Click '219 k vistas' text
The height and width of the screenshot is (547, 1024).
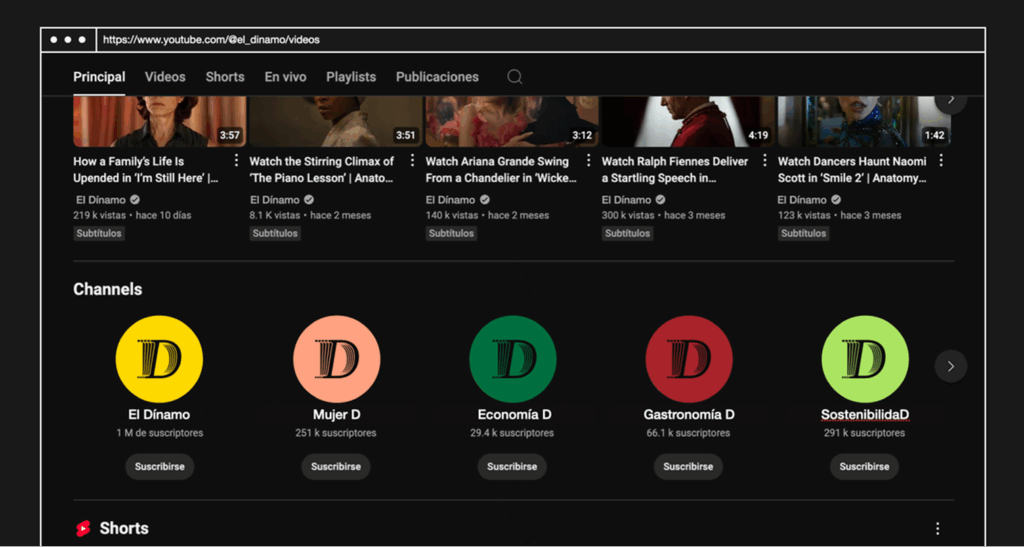point(99,215)
